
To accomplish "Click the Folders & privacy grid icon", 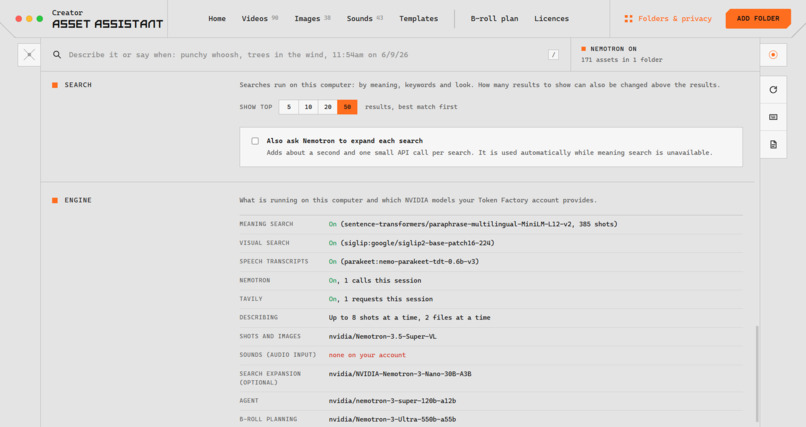I will [x=628, y=18].
